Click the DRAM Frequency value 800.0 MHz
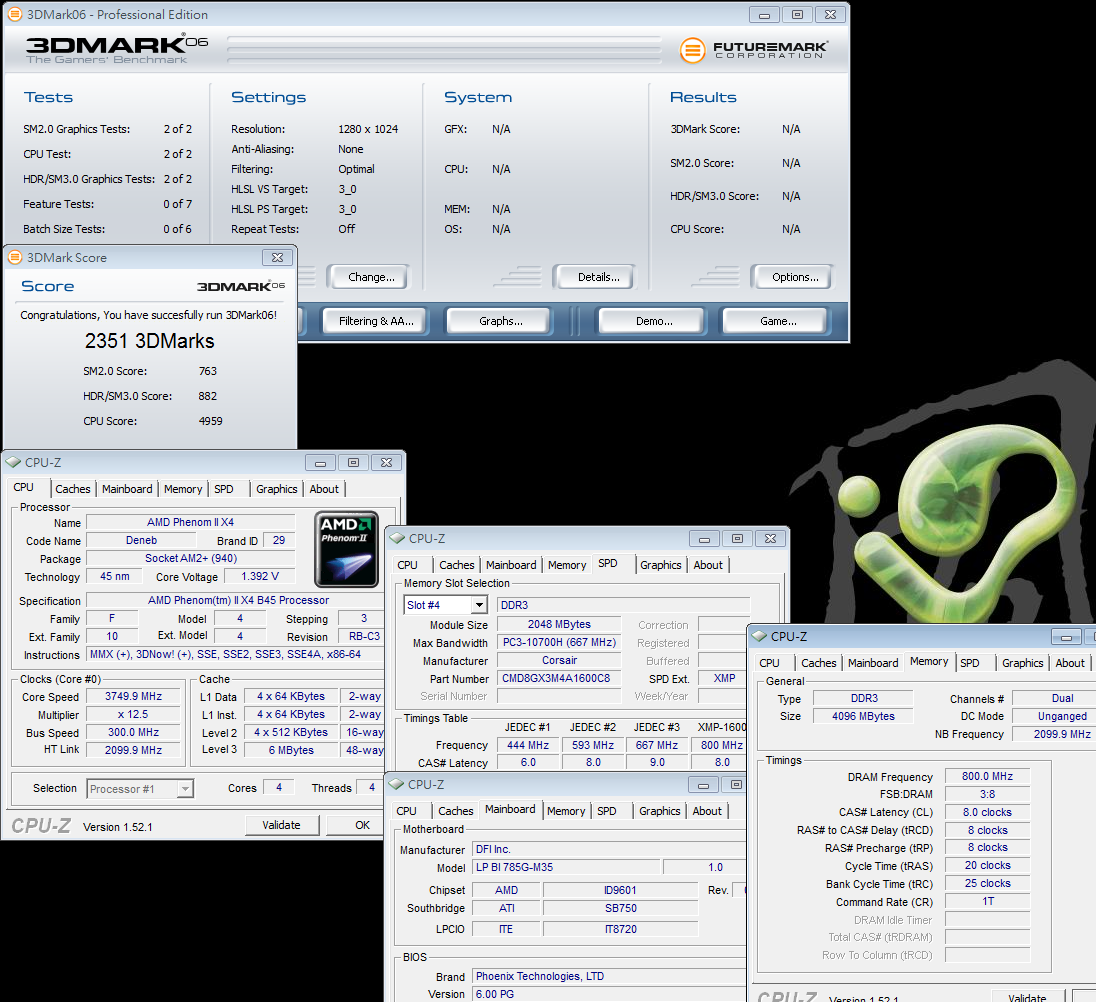The height and width of the screenshot is (1002, 1096). [x=987, y=776]
